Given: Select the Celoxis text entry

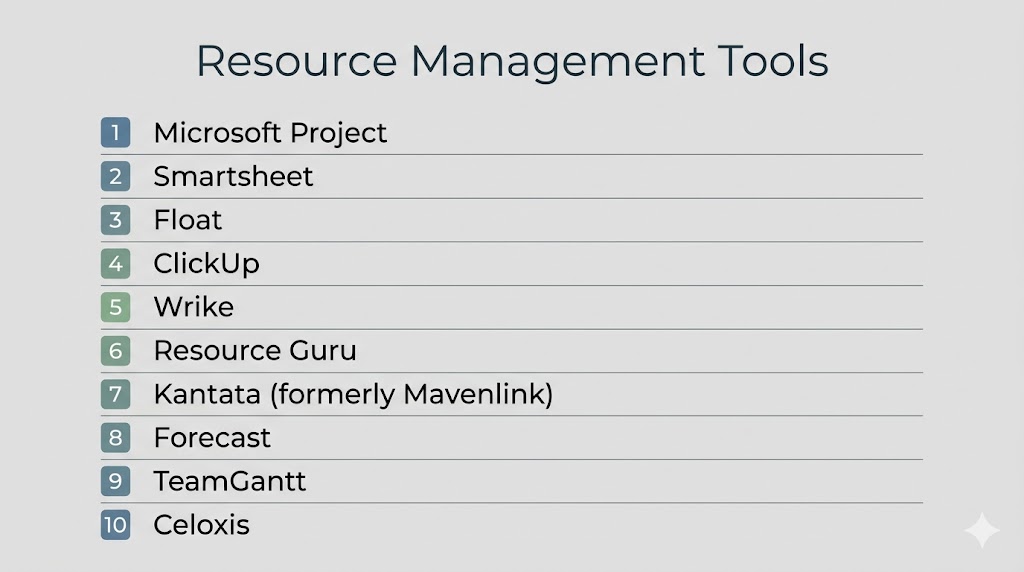Looking at the screenshot, I should [201, 525].
